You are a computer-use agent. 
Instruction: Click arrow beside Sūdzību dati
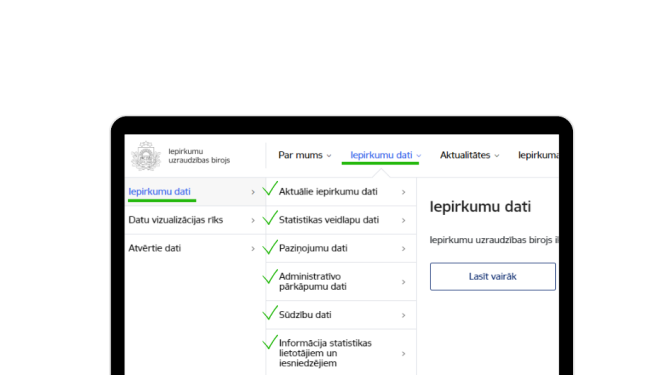(x=403, y=316)
